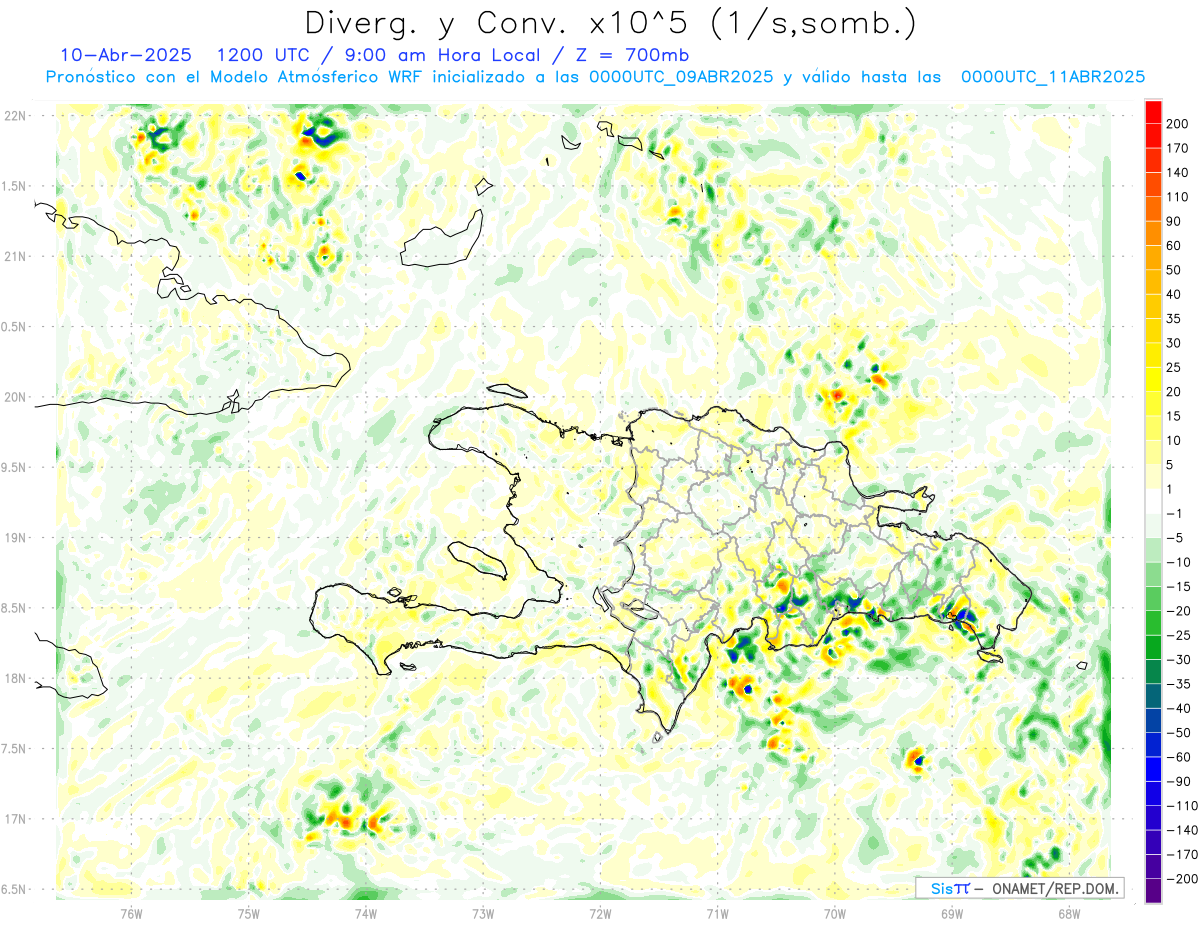Click the 75W longitude label

248,912
